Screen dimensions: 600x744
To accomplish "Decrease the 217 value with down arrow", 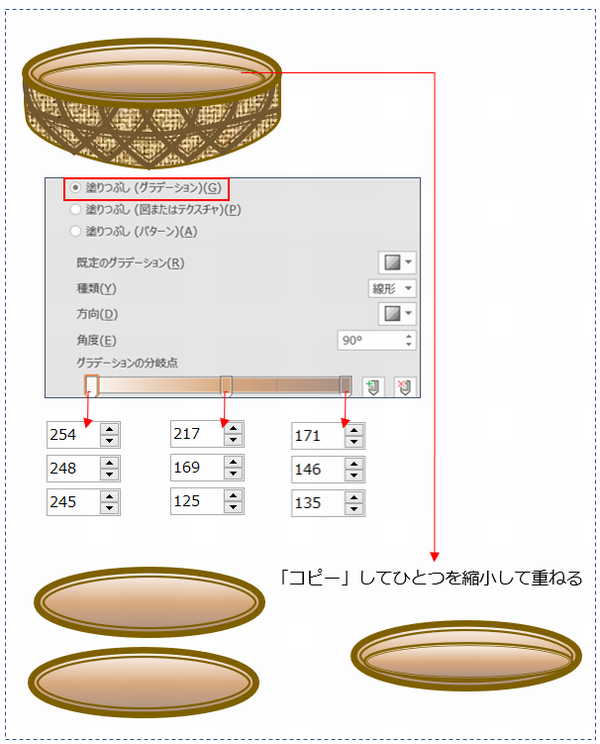I will [x=233, y=440].
